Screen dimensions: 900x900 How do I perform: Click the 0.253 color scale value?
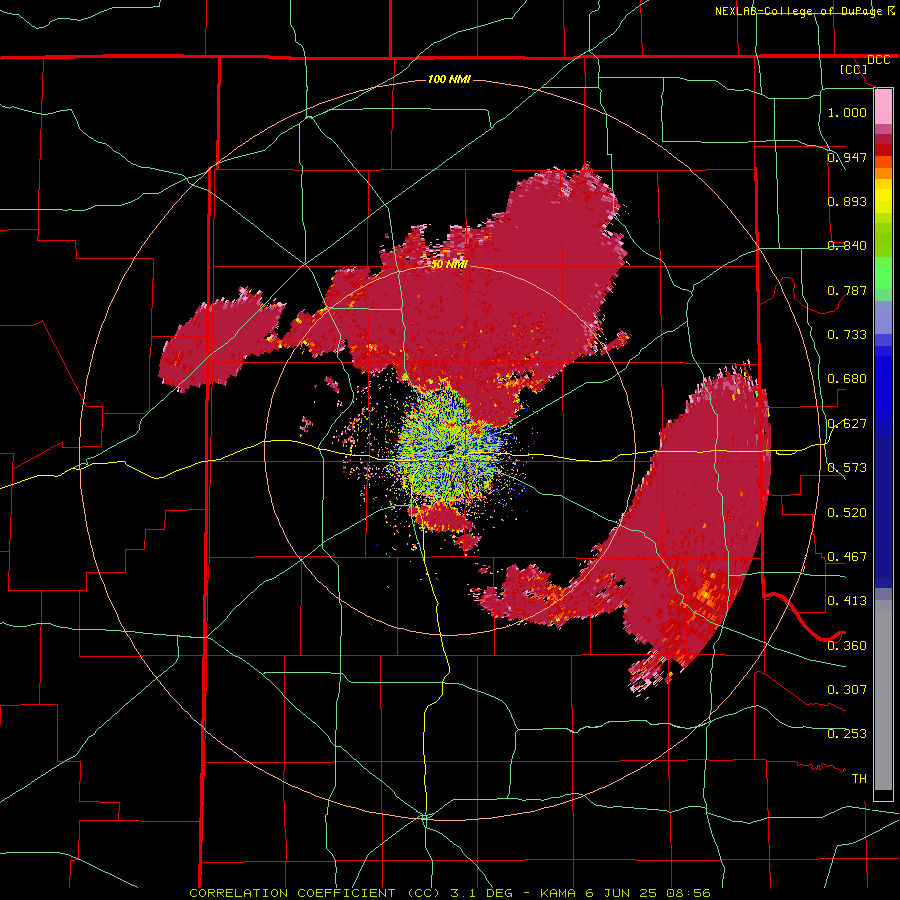pyautogui.click(x=847, y=734)
